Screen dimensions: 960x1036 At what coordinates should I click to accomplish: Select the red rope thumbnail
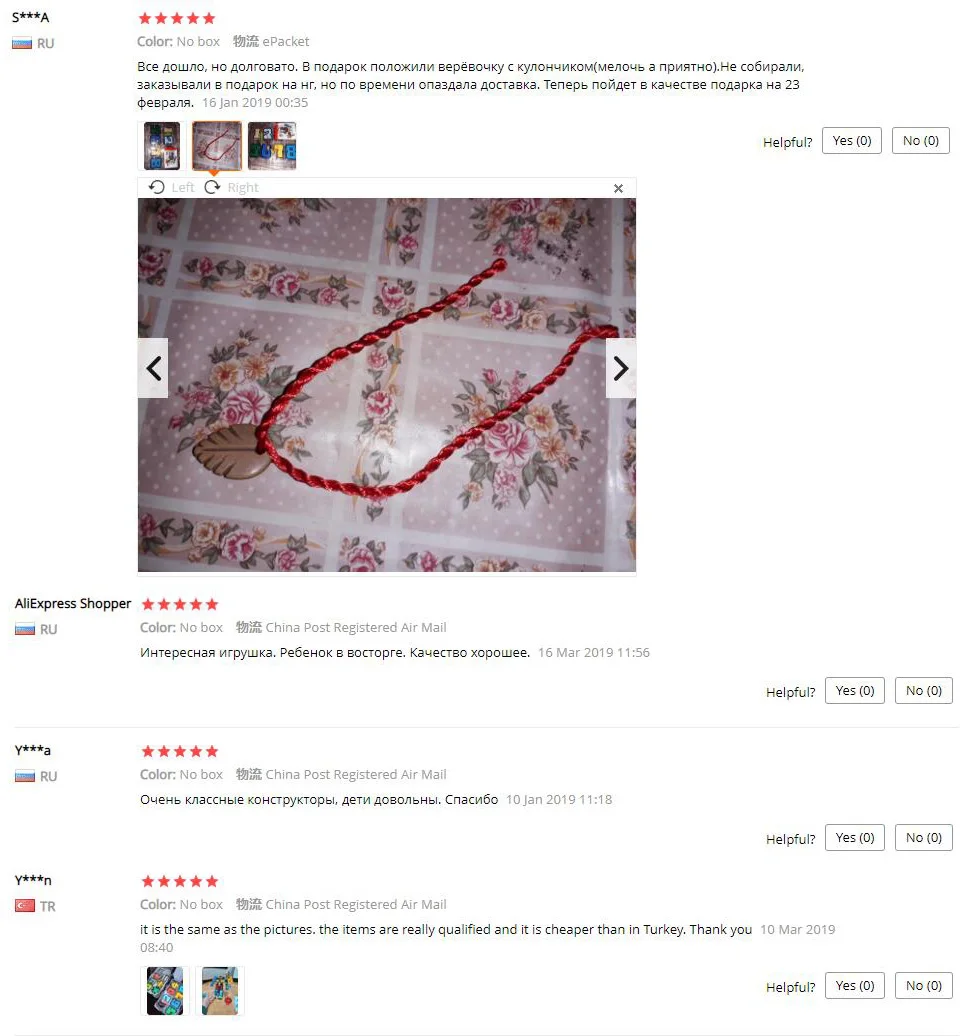tap(217, 146)
